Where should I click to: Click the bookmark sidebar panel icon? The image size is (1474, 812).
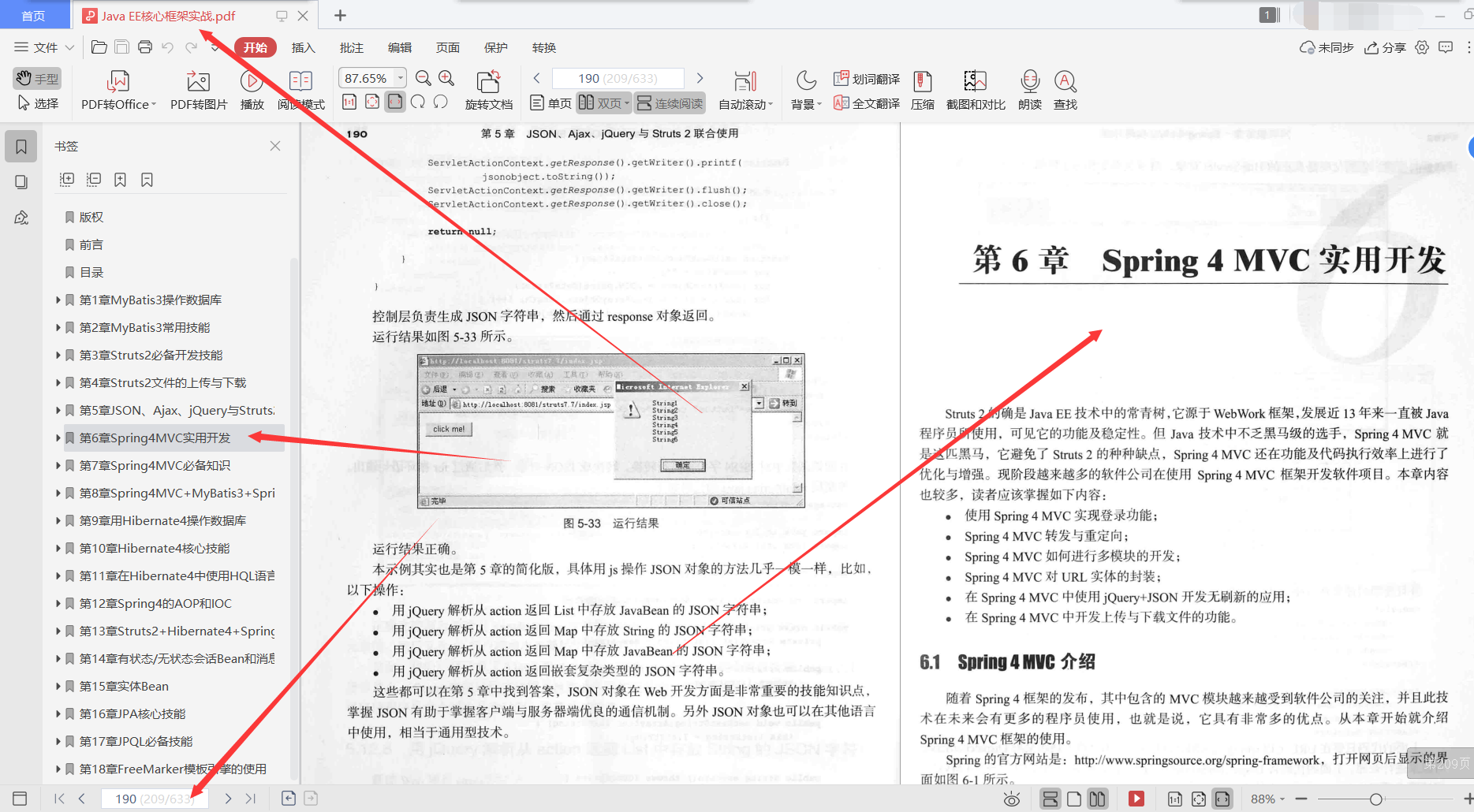click(21, 147)
